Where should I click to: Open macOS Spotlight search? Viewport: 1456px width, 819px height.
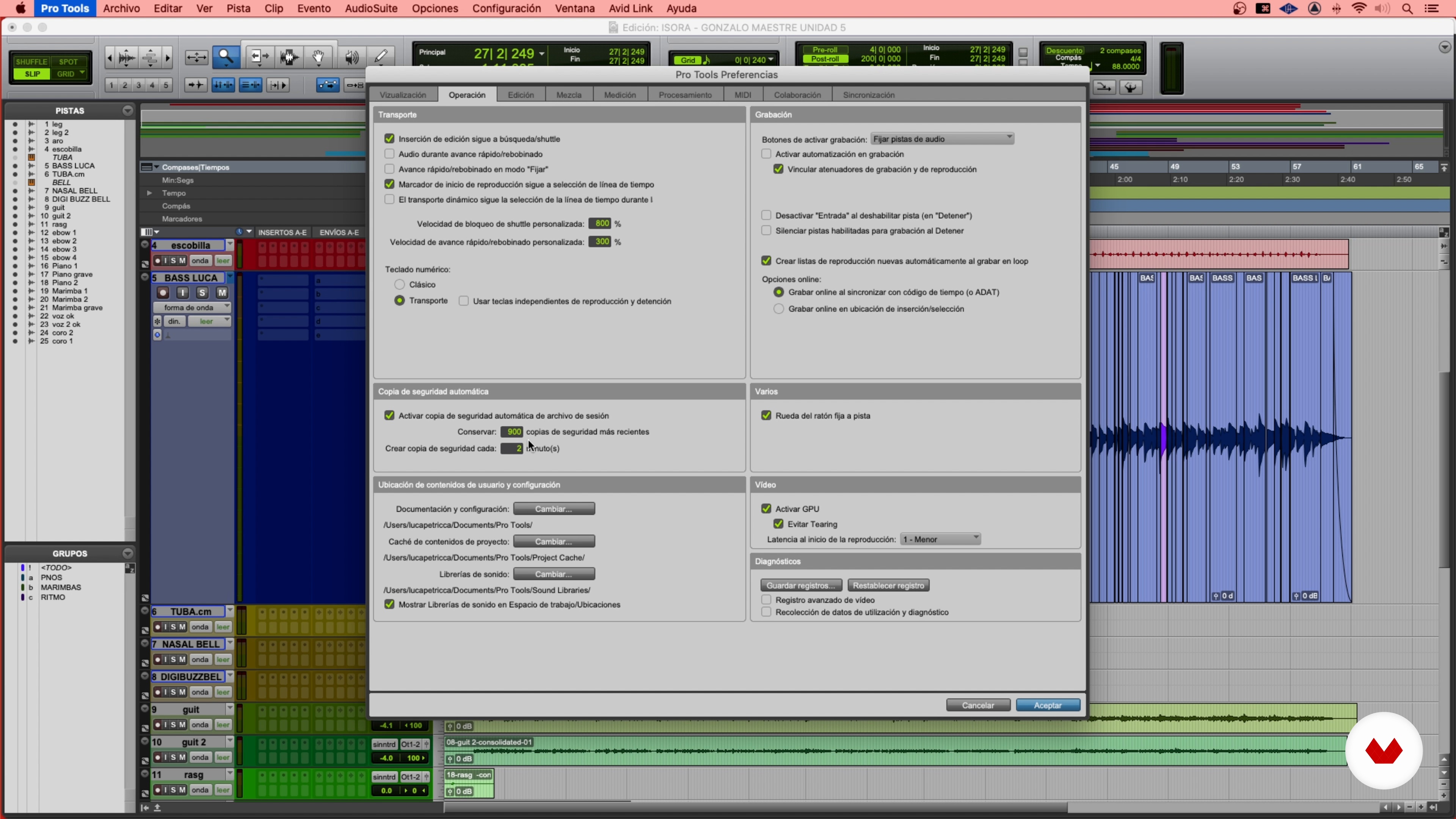1407,8
